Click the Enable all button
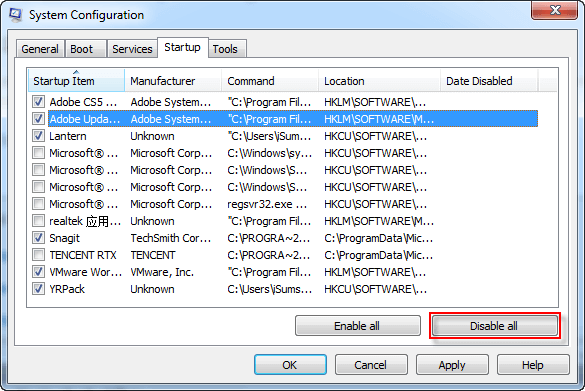 [357, 326]
